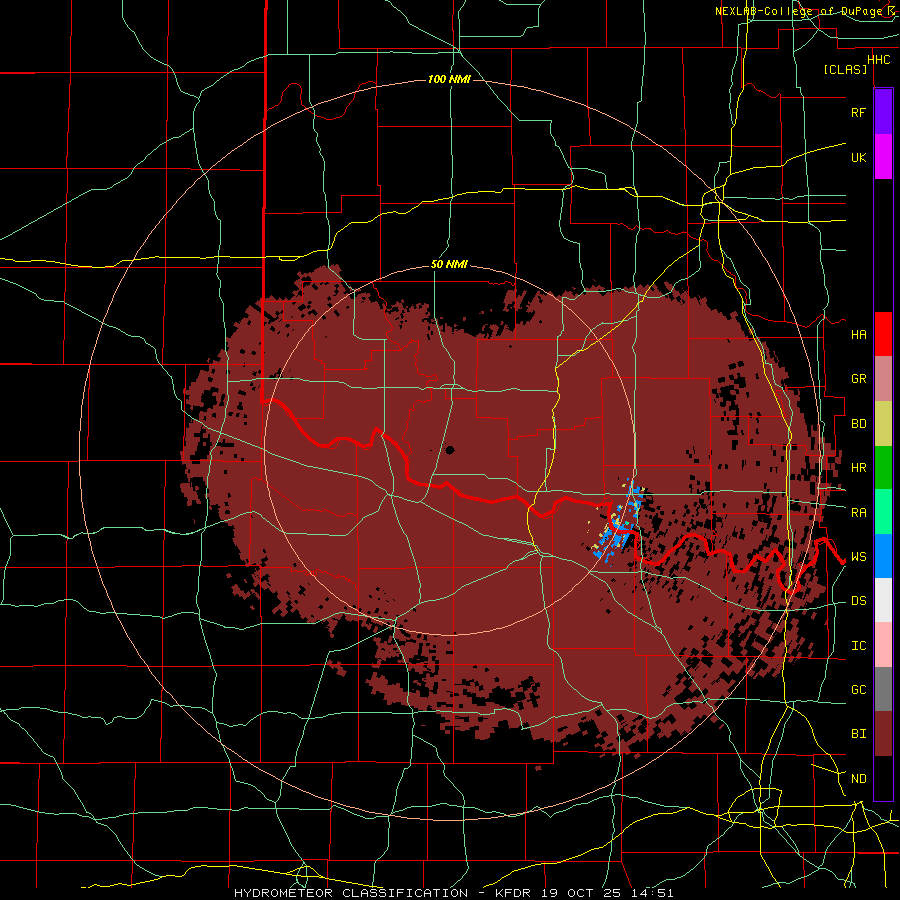Click the HA red legend swatch
The width and height of the screenshot is (900, 900).
click(883, 334)
